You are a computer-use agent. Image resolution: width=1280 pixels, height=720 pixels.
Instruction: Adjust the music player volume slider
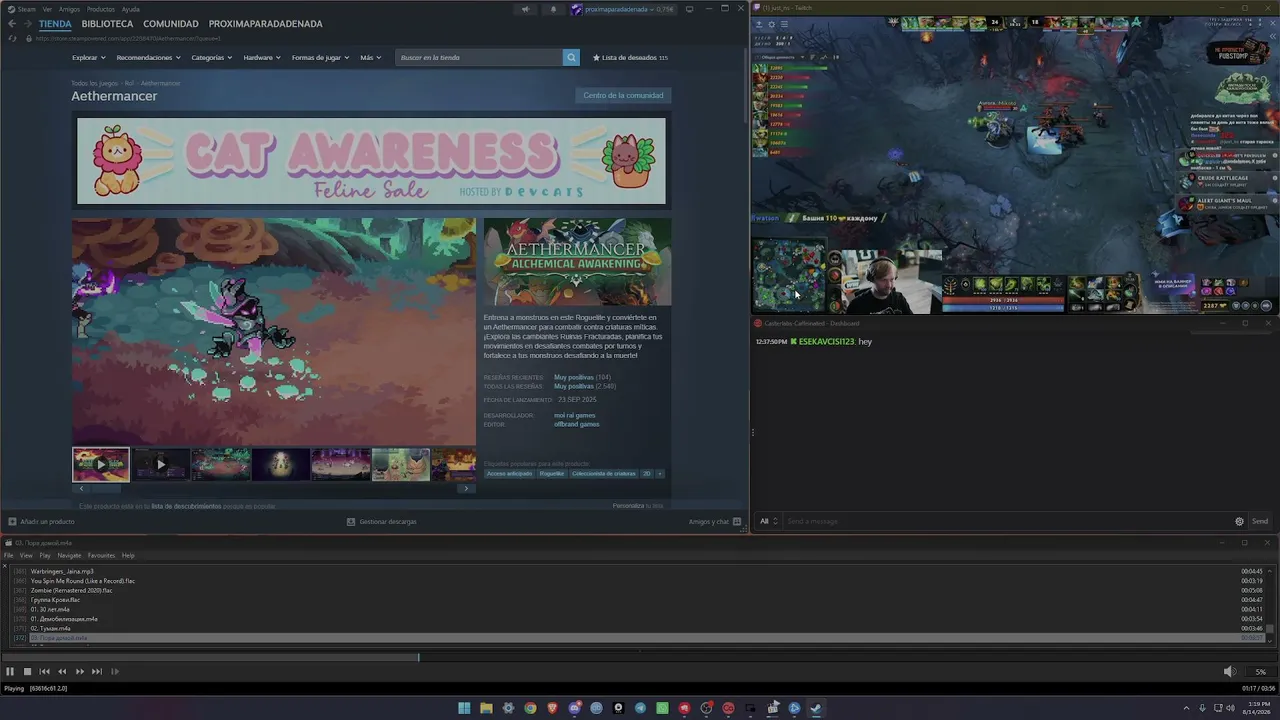pyautogui.click(x=1260, y=672)
